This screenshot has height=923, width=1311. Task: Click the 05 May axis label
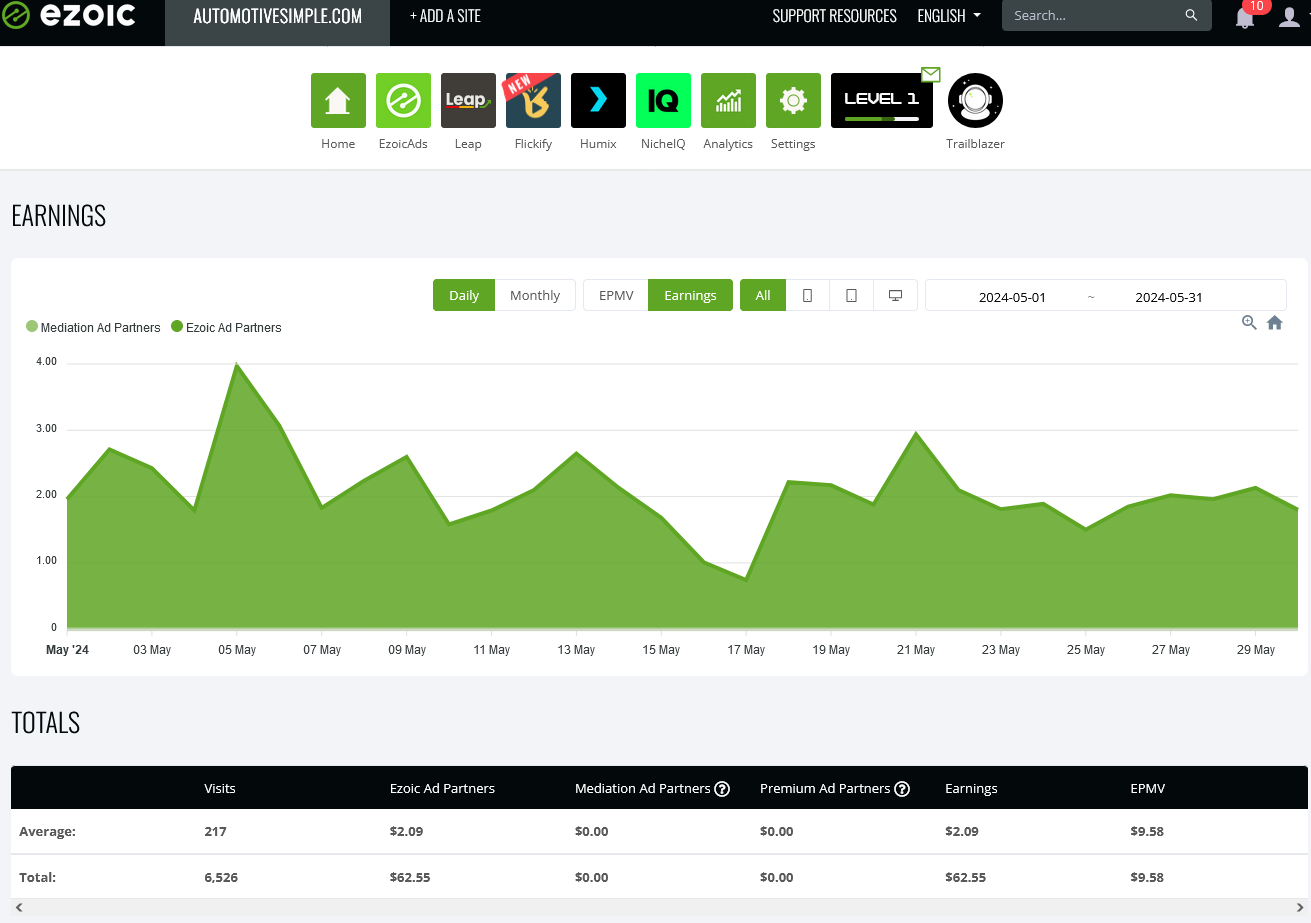[237, 650]
